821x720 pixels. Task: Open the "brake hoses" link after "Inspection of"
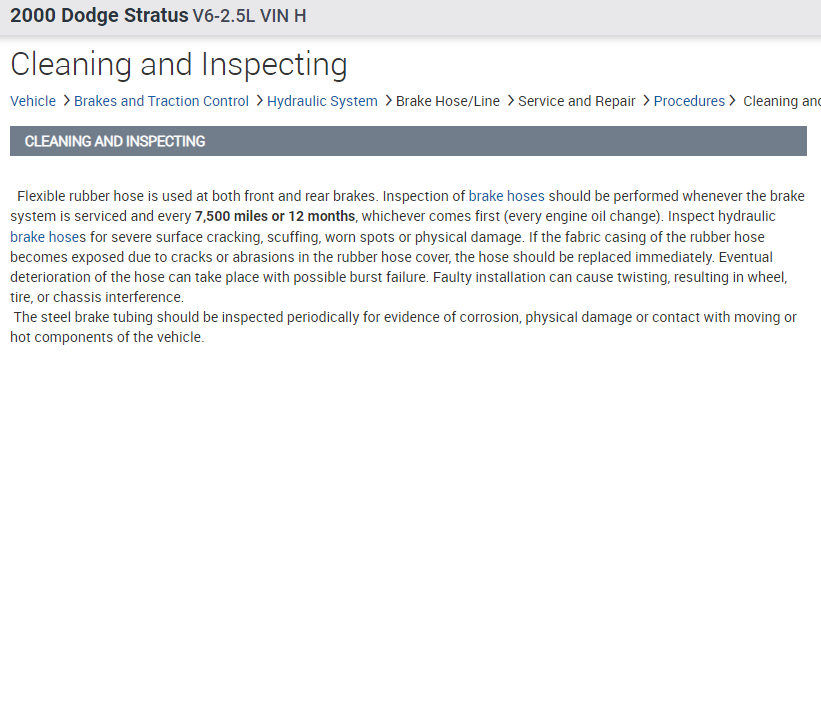coord(506,196)
